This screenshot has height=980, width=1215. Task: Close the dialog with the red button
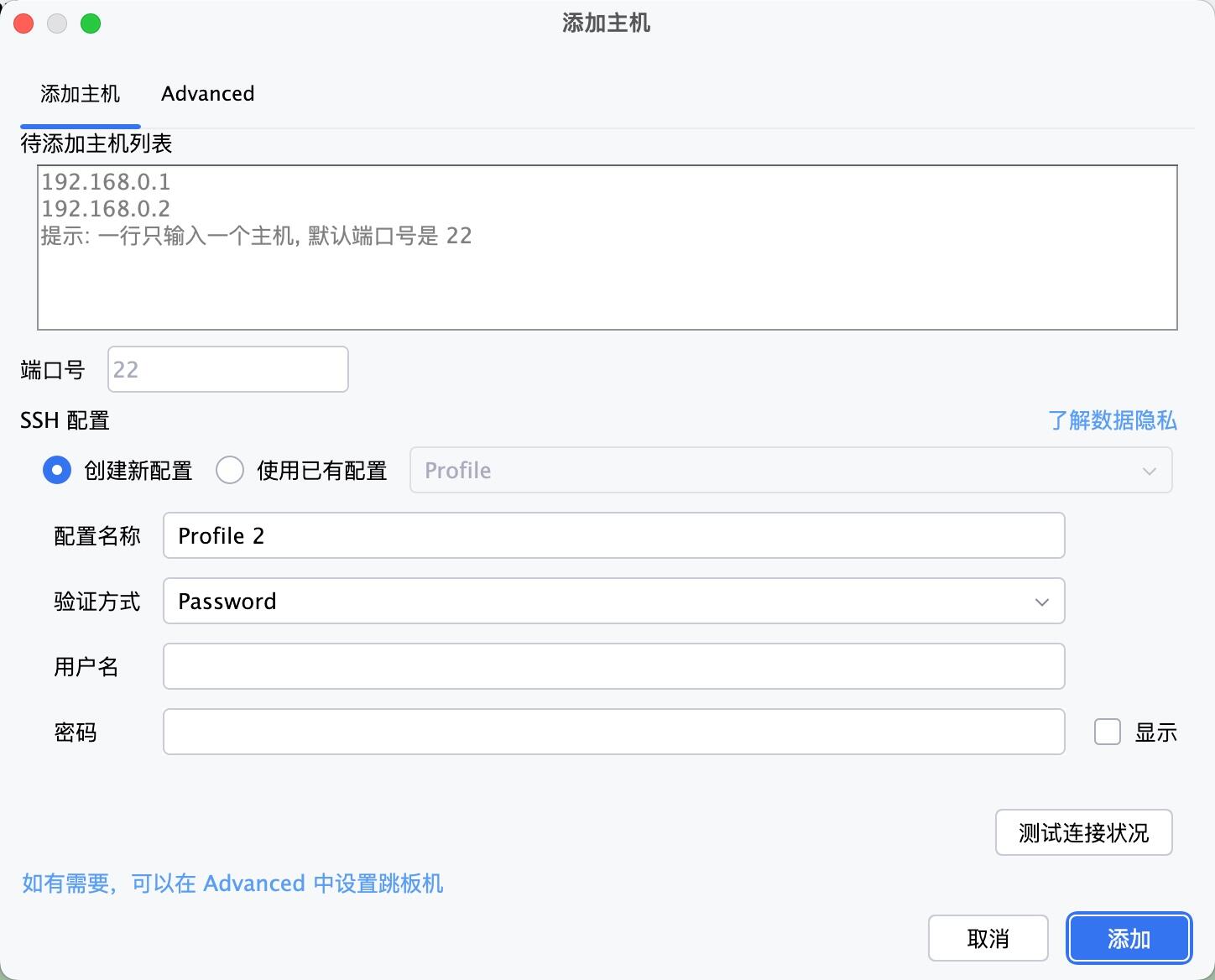coord(23,23)
